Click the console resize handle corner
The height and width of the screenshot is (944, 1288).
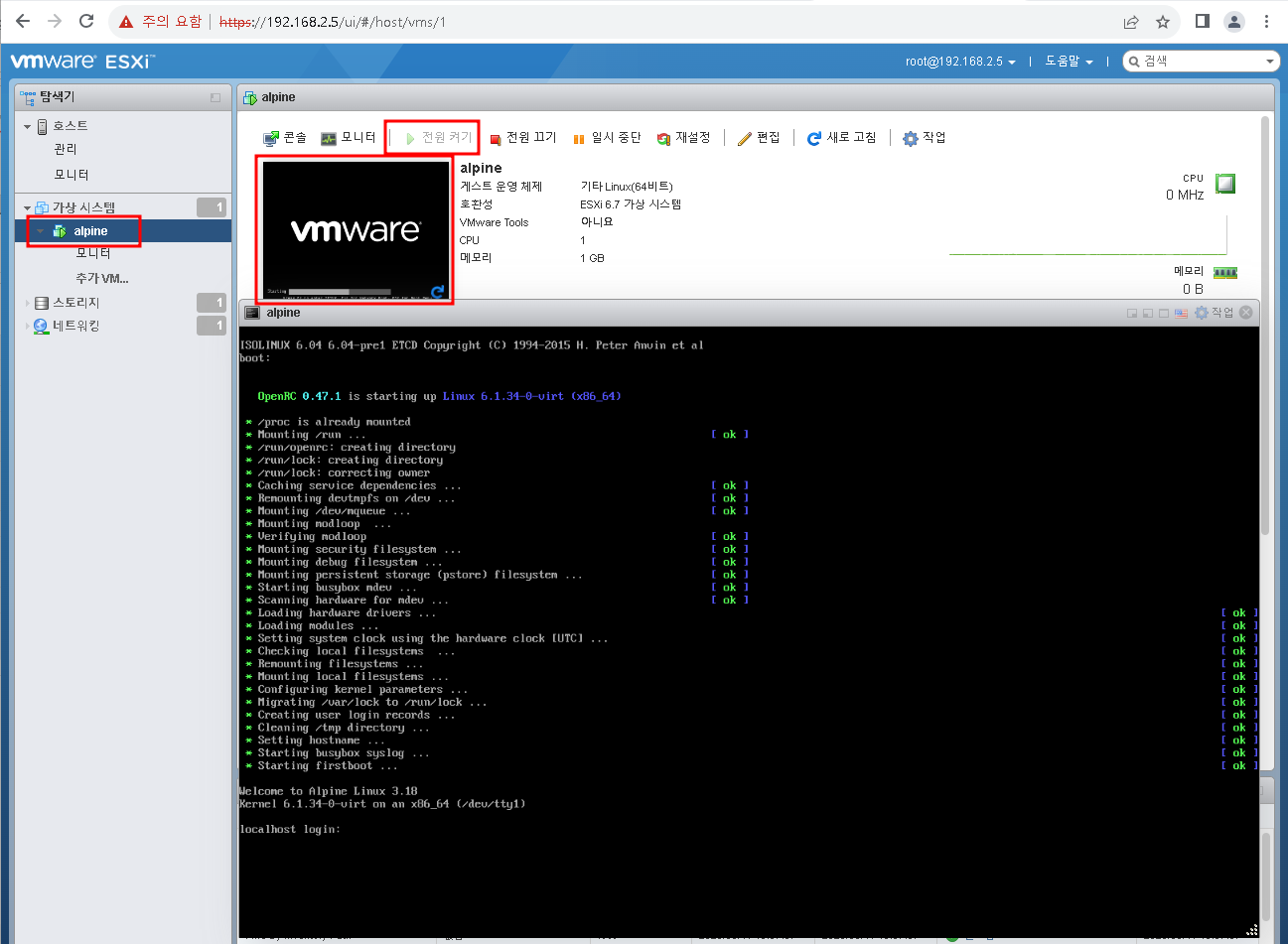coord(1251,930)
